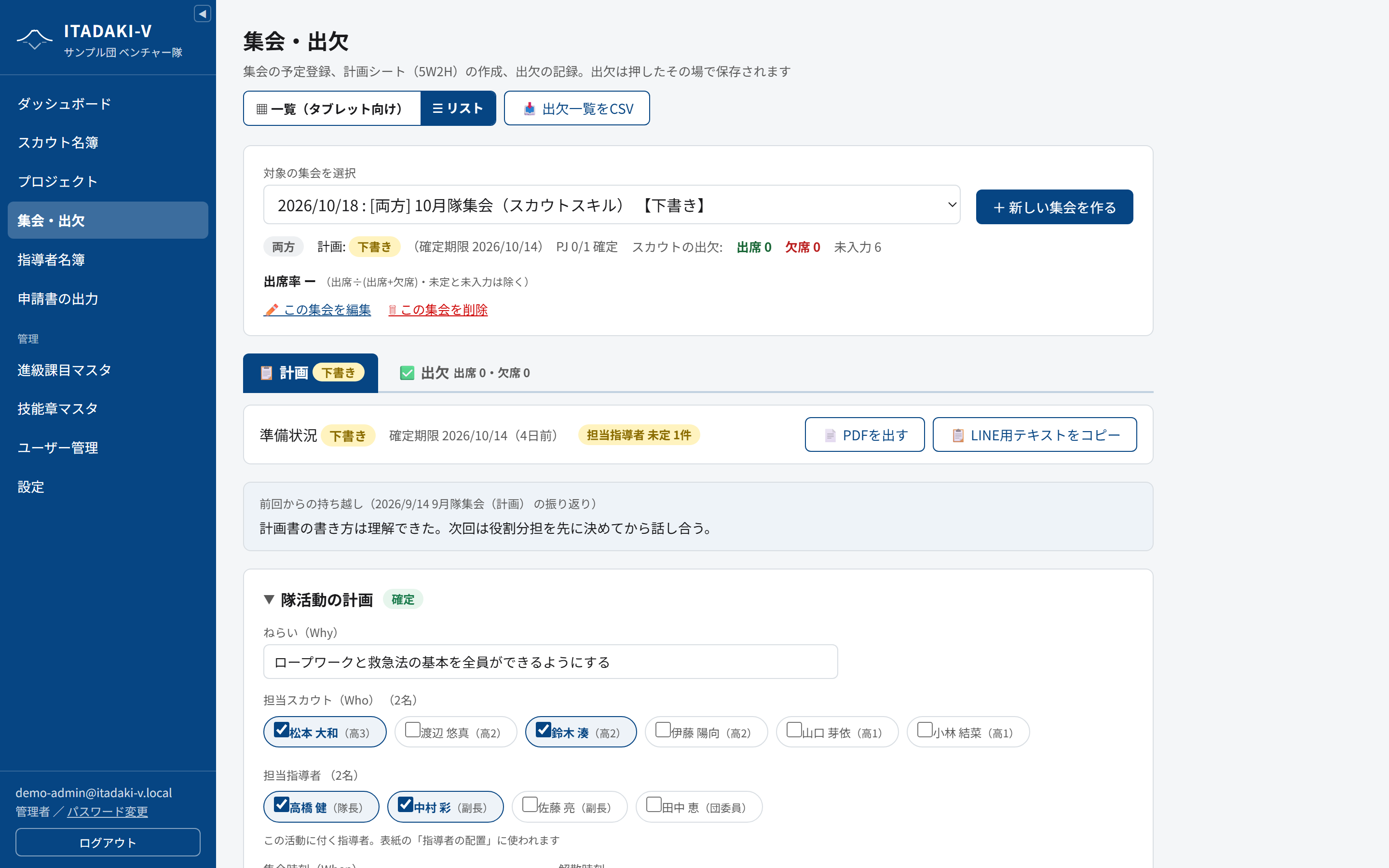The height and width of the screenshot is (868, 1389).
Task: Open 設定 in the sidebar
Action: point(108,487)
